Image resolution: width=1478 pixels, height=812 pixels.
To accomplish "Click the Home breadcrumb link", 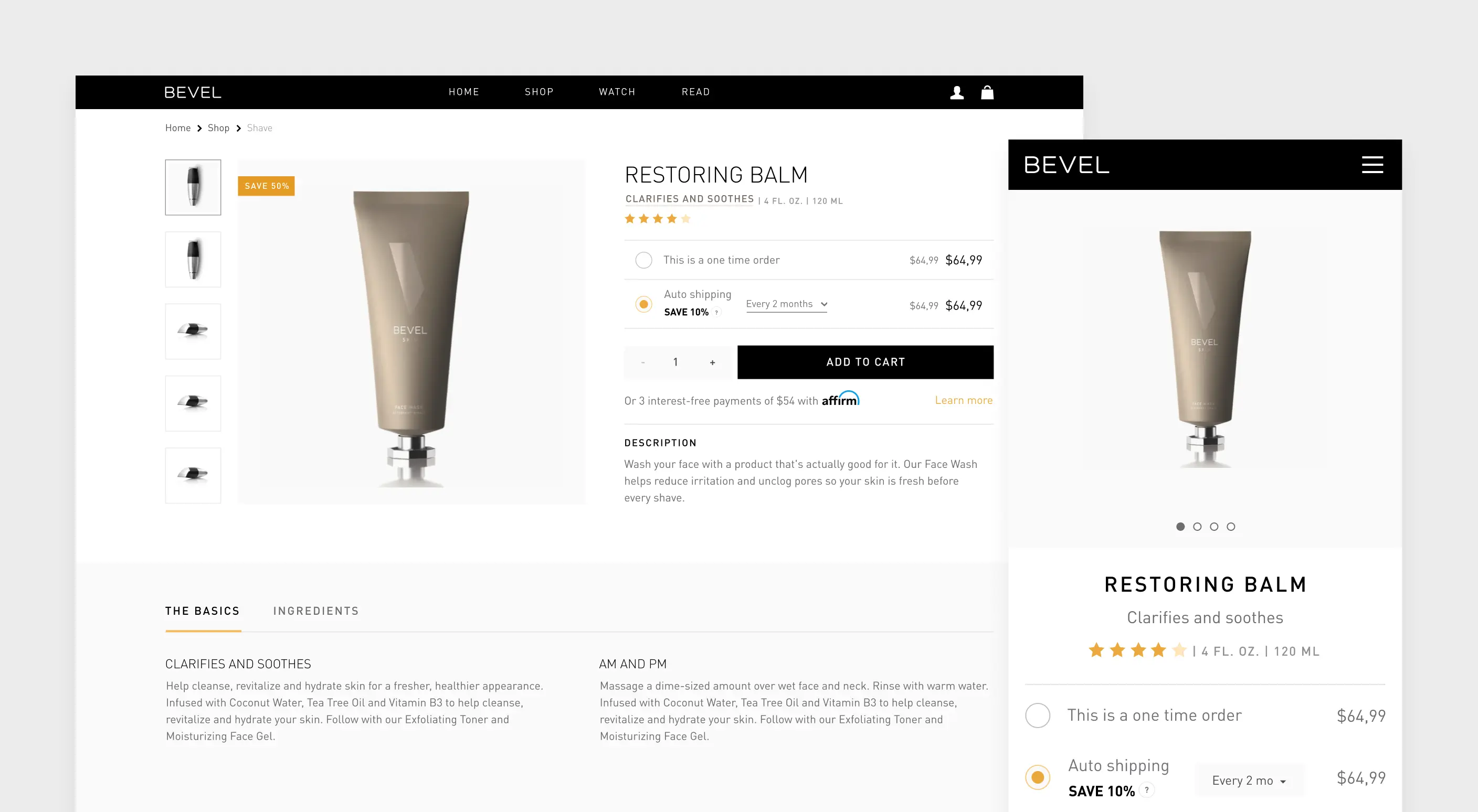I will (178, 128).
